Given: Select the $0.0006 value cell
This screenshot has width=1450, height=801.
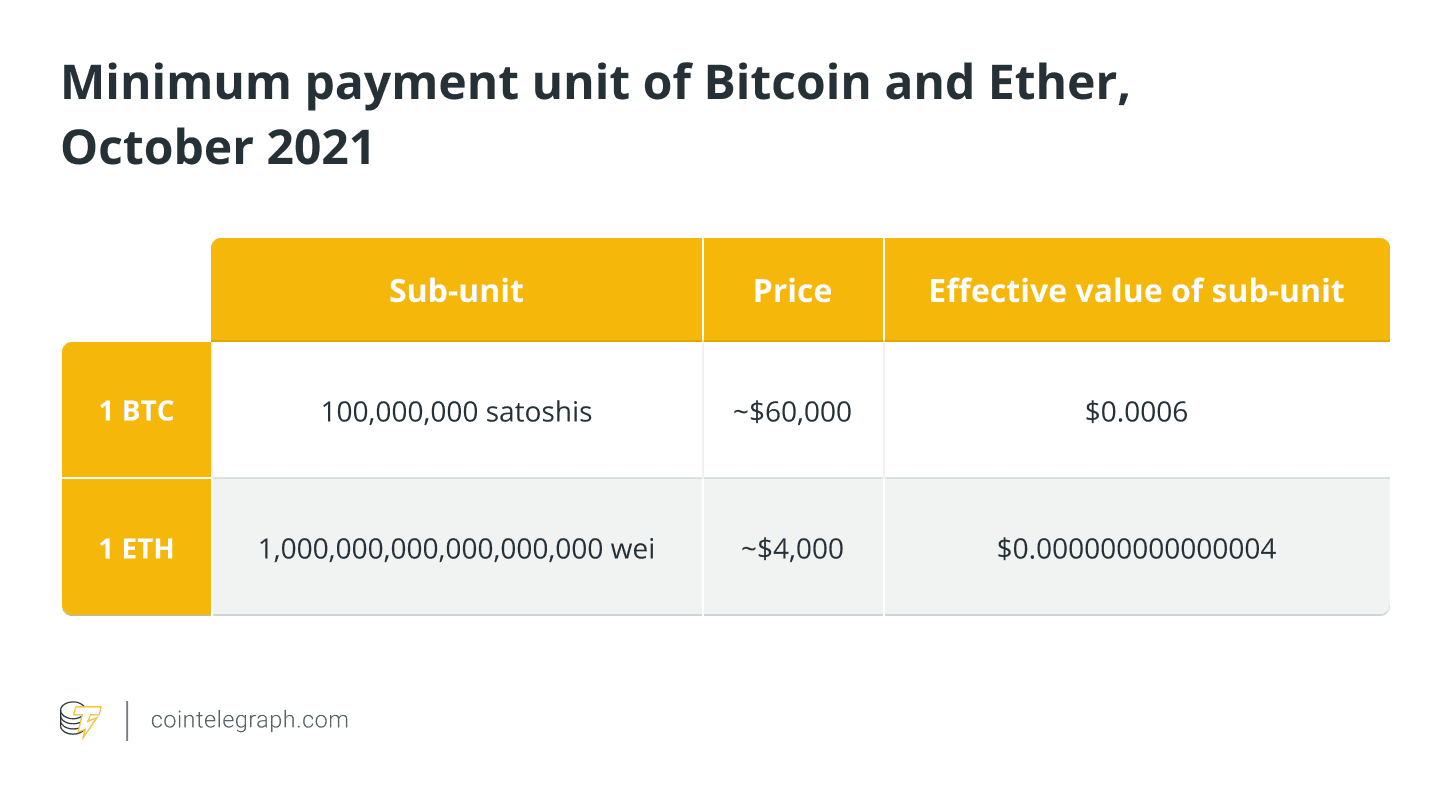Looking at the screenshot, I should click(1136, 411).
